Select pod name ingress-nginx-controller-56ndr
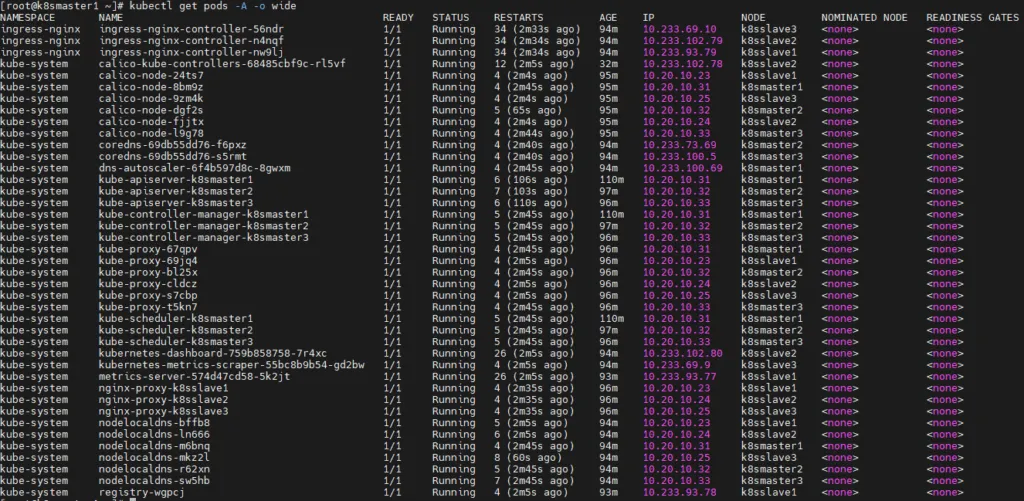This screenshot has width=1024, height=501. click(x=191, y=29)
